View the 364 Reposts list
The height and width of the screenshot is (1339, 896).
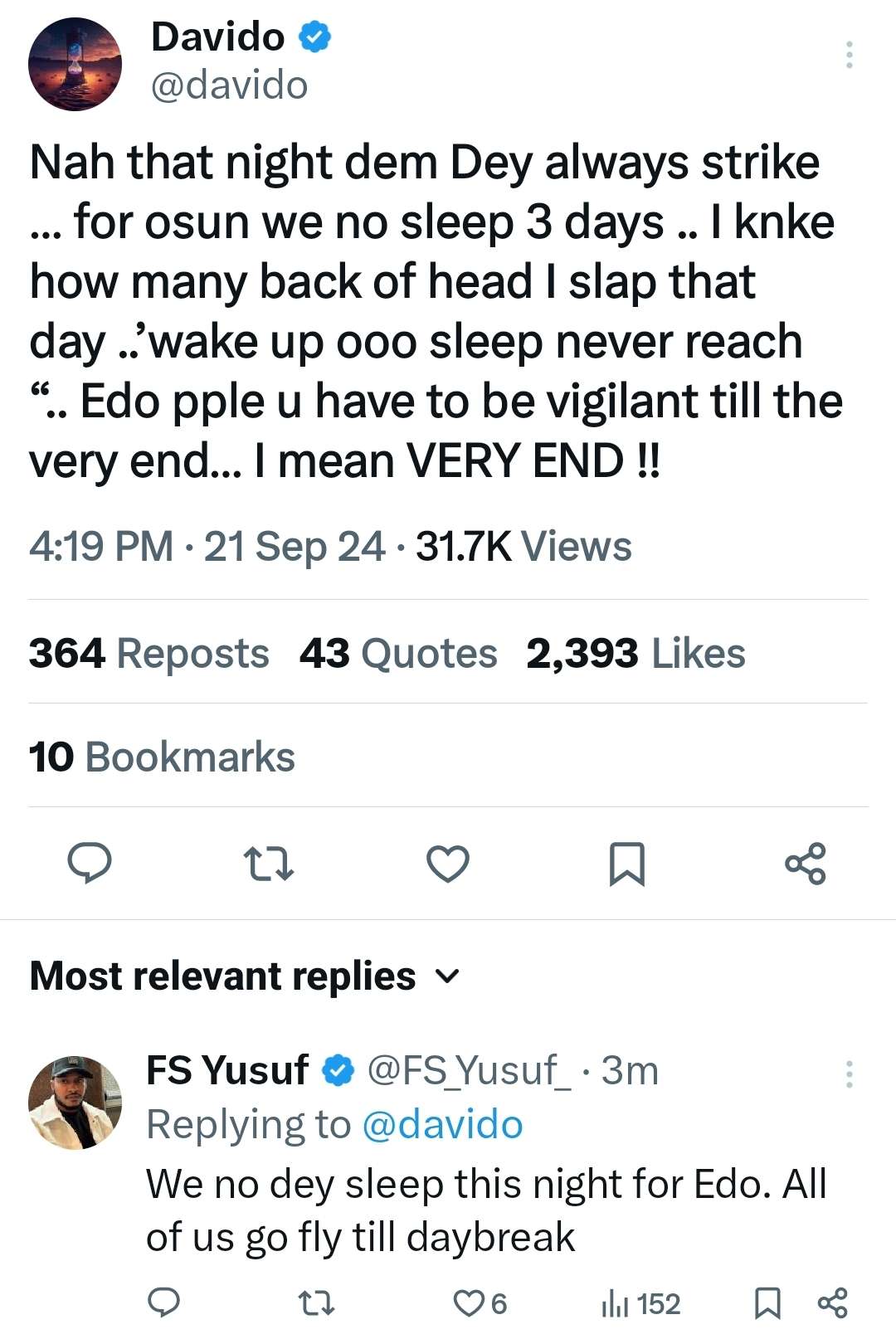149,653
